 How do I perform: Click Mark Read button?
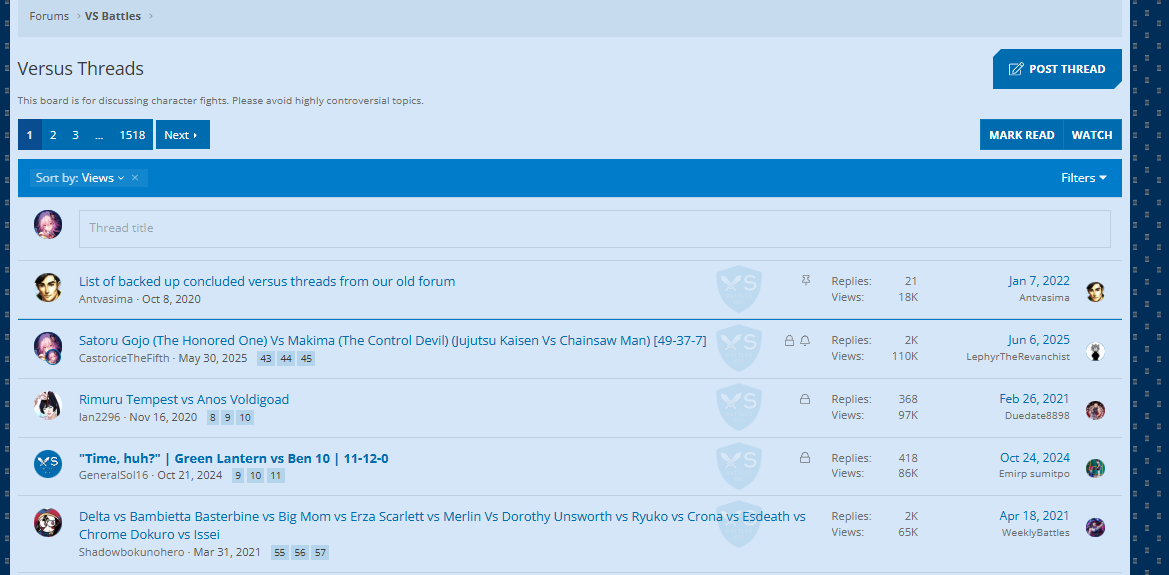click(1021, 135)
